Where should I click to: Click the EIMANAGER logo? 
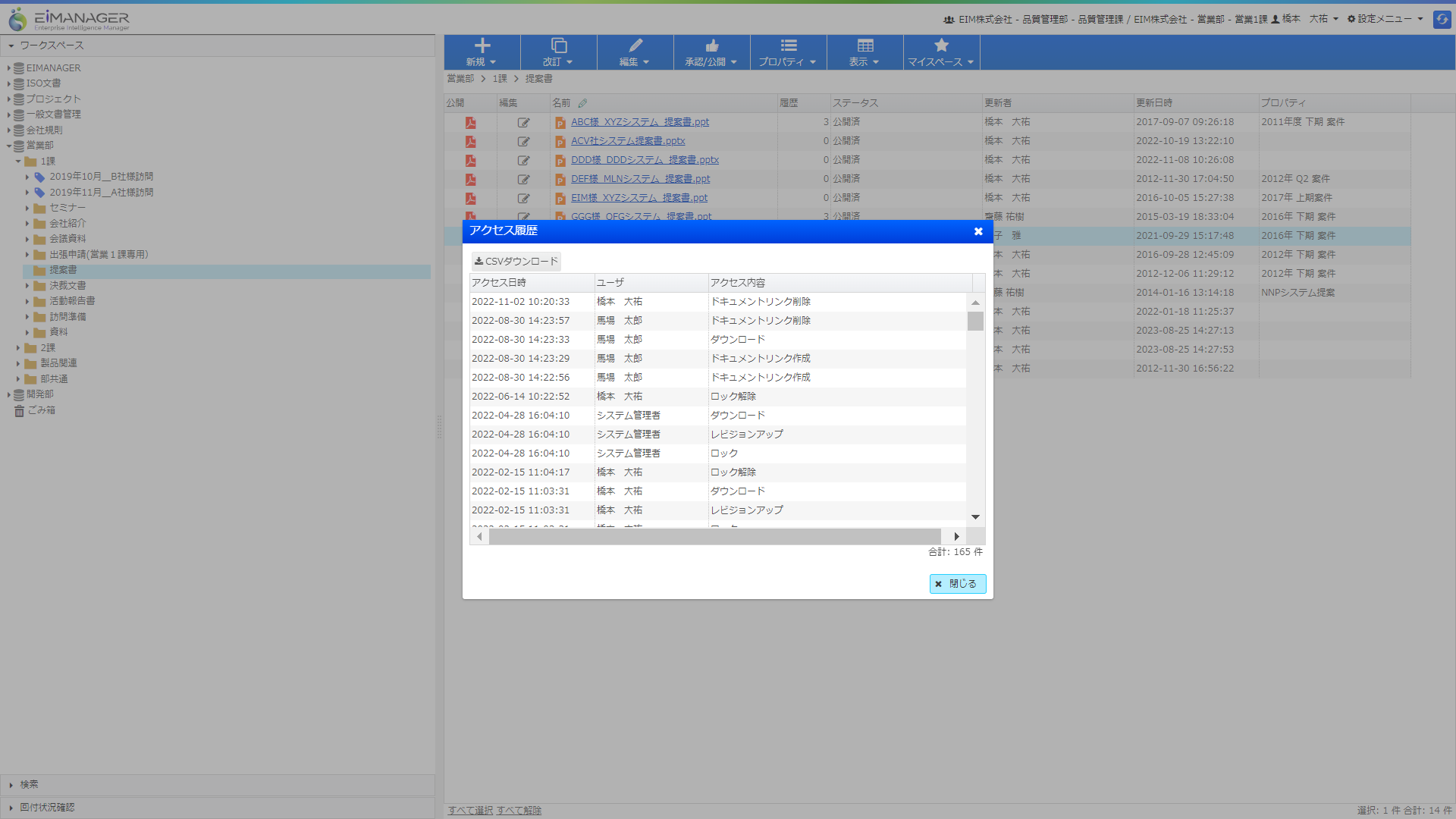(x=69, y=20)
